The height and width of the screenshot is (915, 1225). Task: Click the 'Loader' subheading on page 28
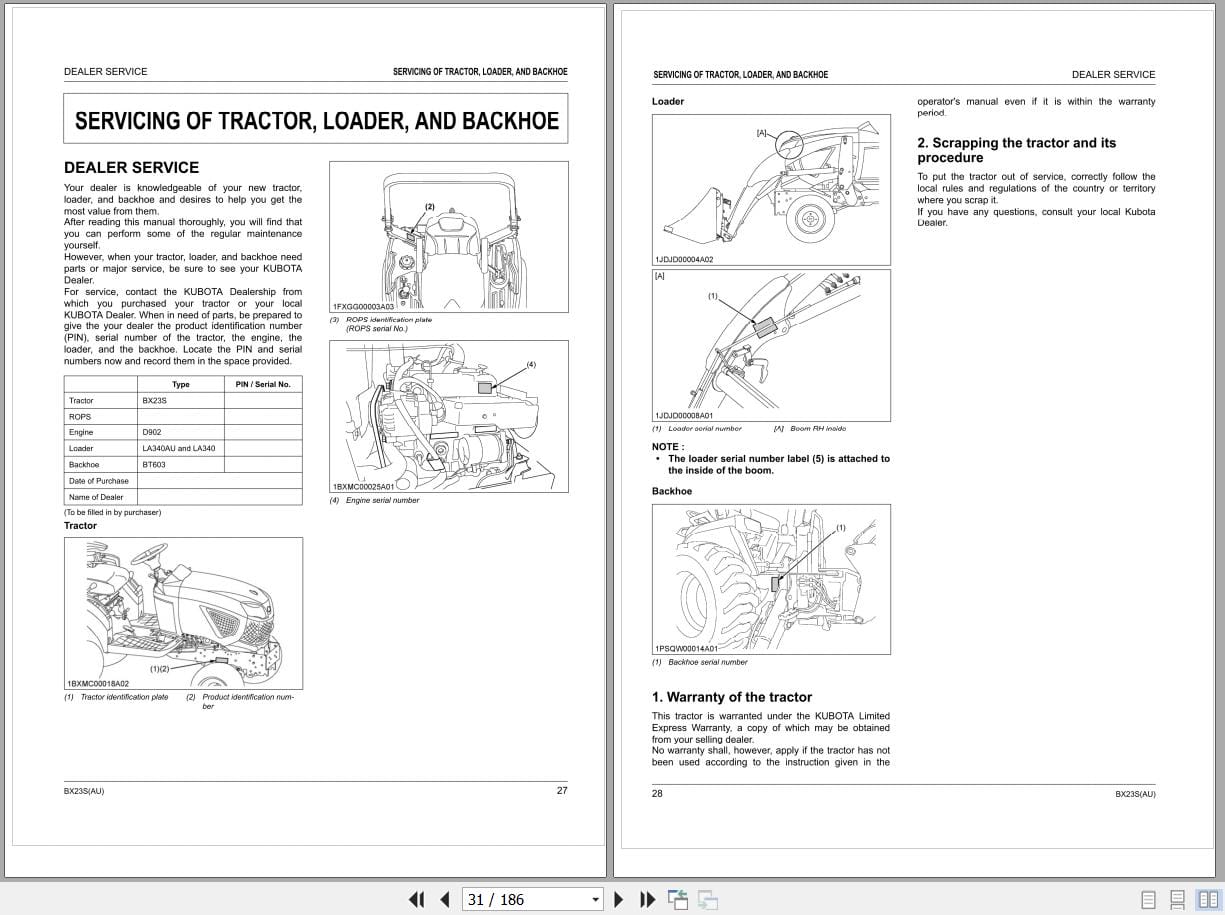[x=668, y=101]
